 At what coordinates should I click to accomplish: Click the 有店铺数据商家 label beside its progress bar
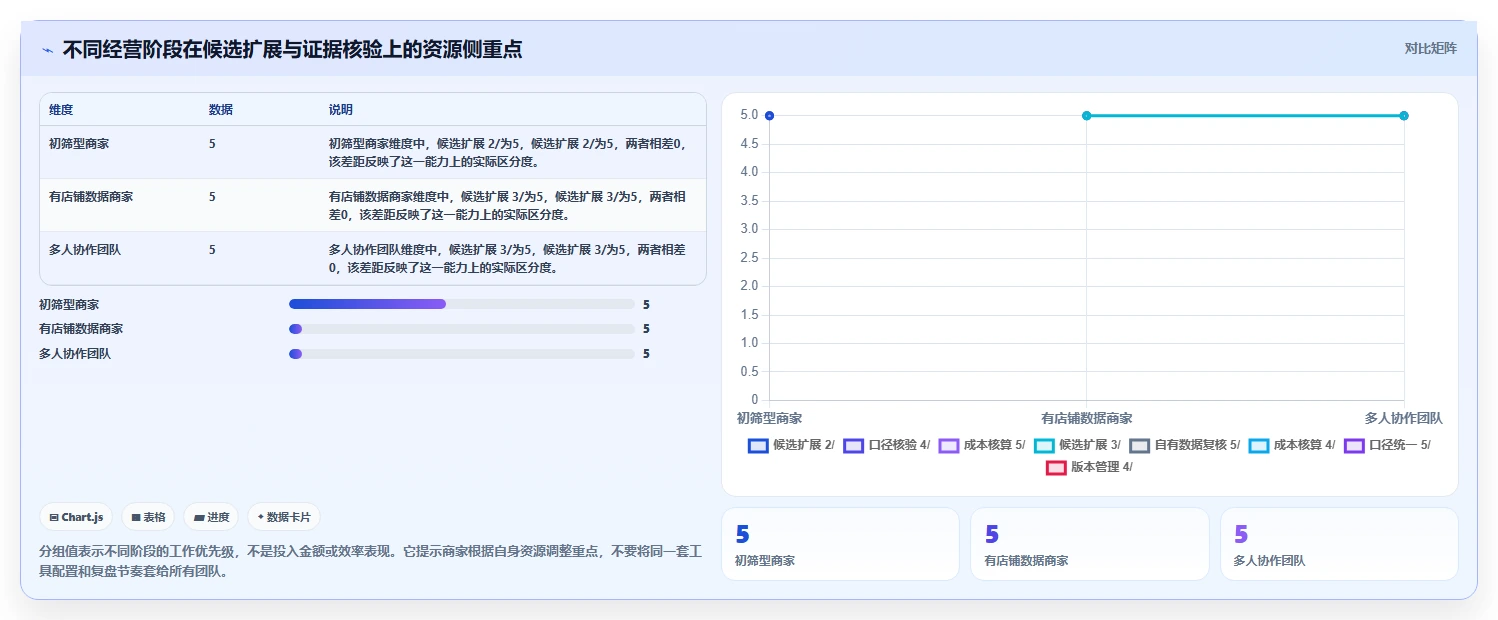click(x=81, y=329)
